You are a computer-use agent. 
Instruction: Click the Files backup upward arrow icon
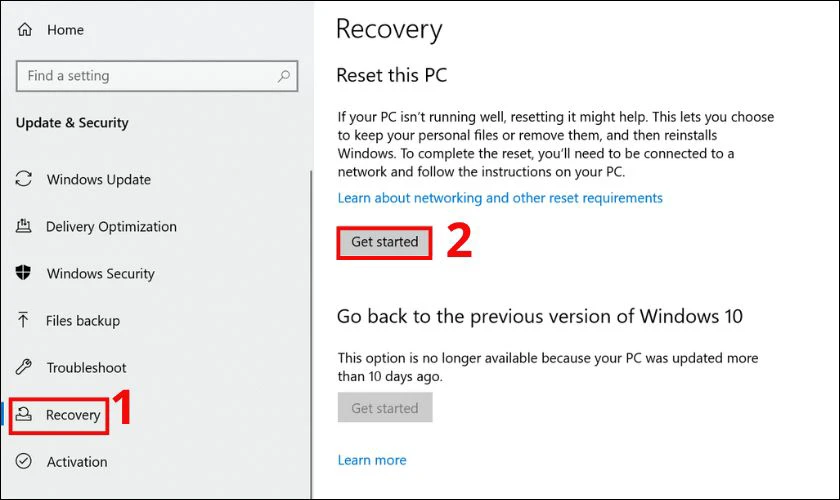tap(25, 321)
